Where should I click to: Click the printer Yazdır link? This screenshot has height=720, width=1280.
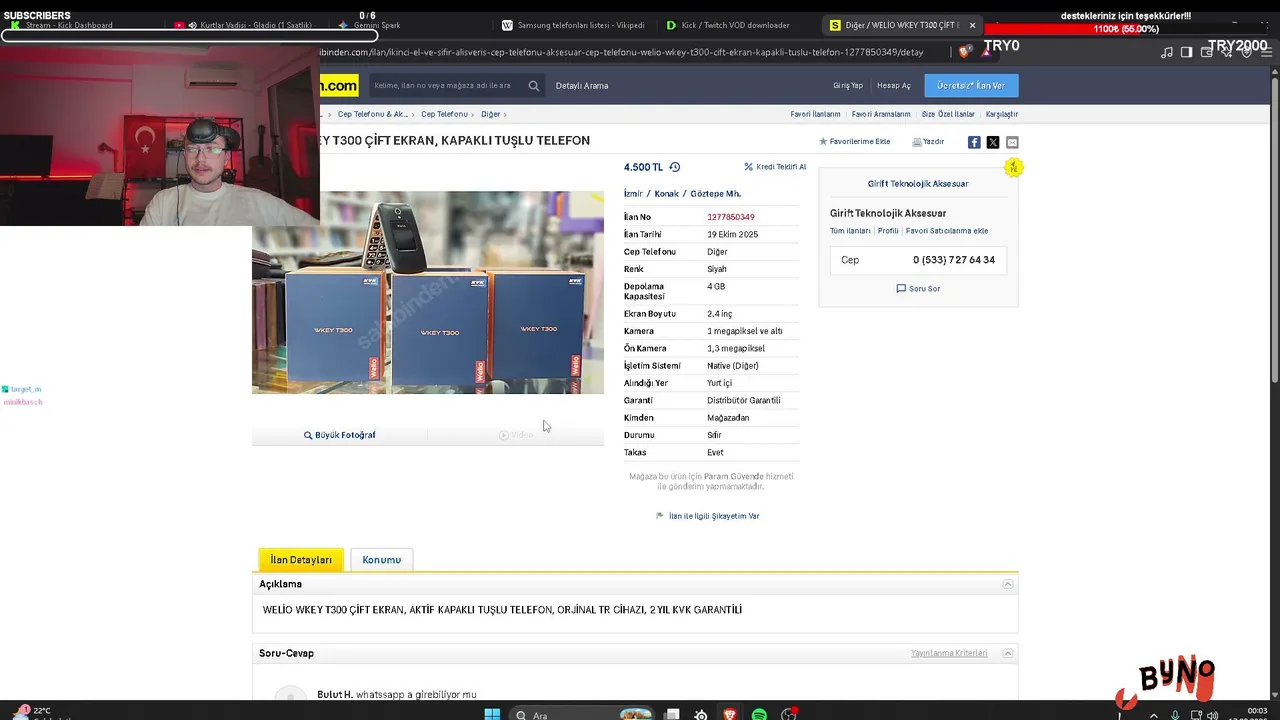click(x=928, y=142)
